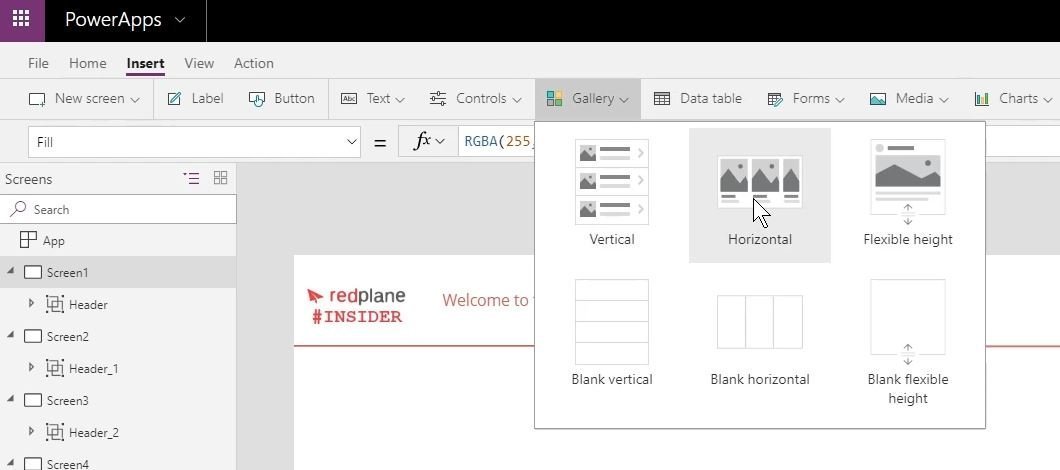Expand the Header group
Image resolution: width=1060 pixels, height=470 pixels.
(x=31, y=304)
